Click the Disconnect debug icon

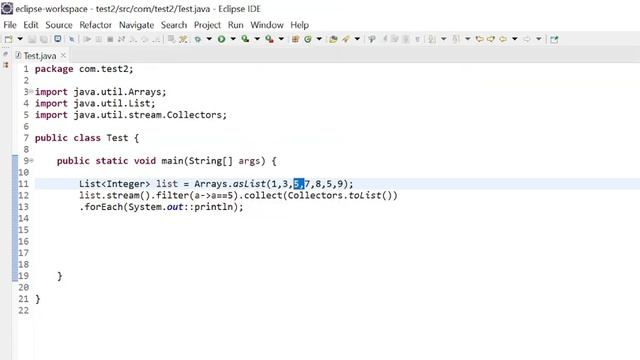[121, 39]
